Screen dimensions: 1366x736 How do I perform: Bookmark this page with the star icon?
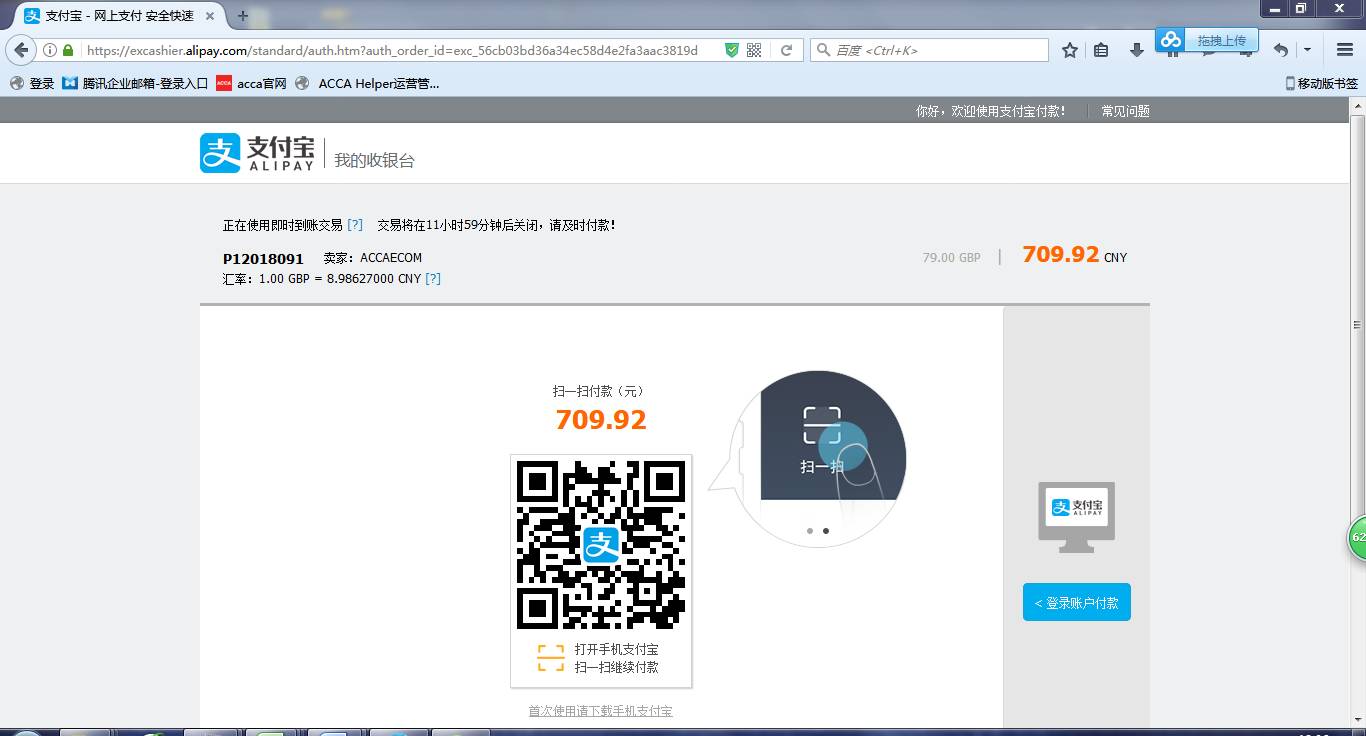click(x=1069, y=50)
